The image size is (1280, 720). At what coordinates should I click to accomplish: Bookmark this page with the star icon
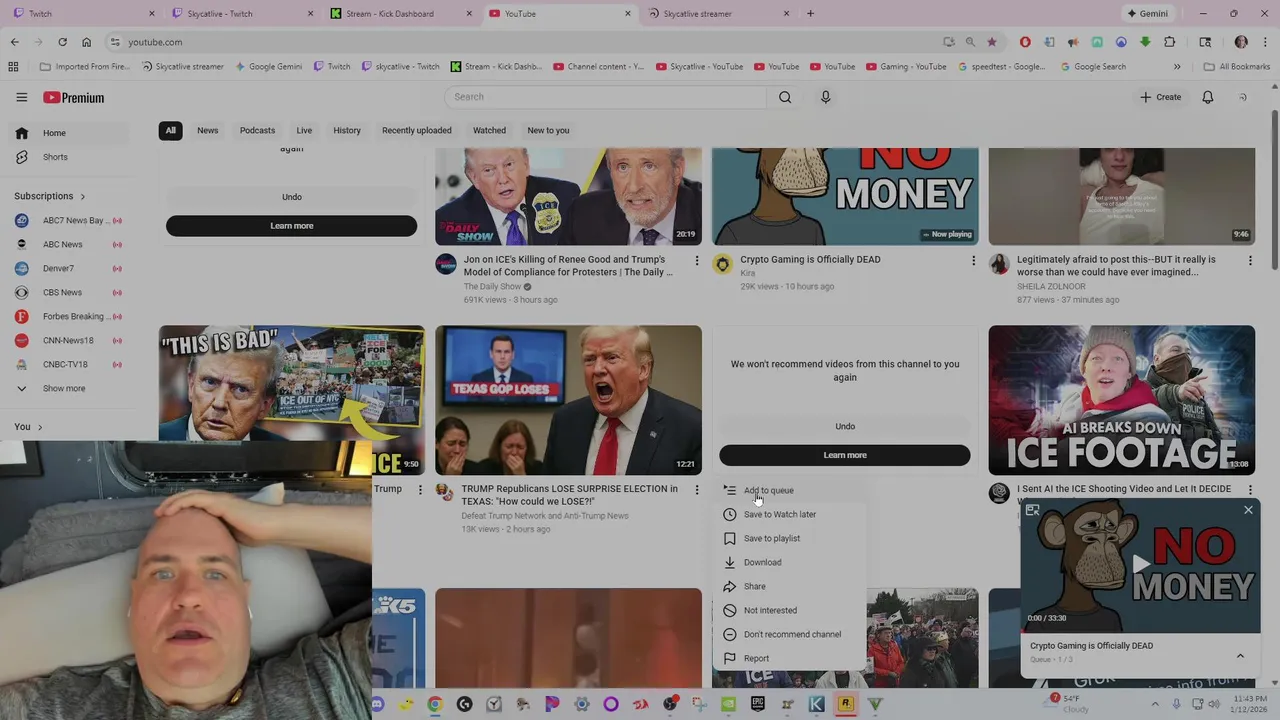click(x=991, y=42)
